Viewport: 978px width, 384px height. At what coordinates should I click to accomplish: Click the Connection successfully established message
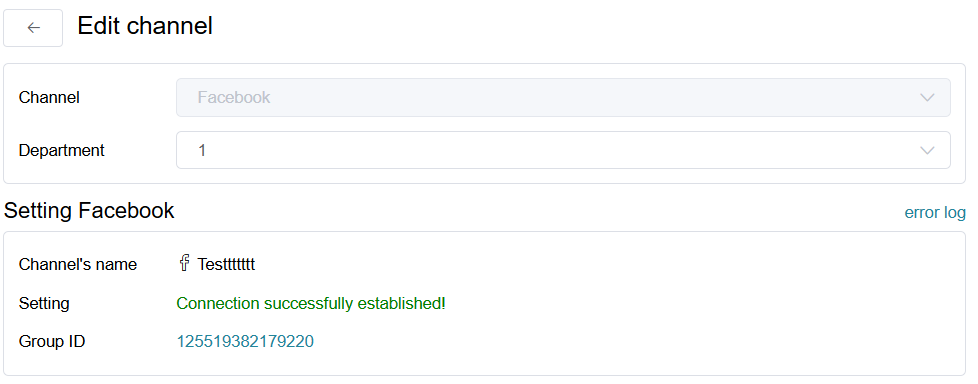click(x=311, y=304)
